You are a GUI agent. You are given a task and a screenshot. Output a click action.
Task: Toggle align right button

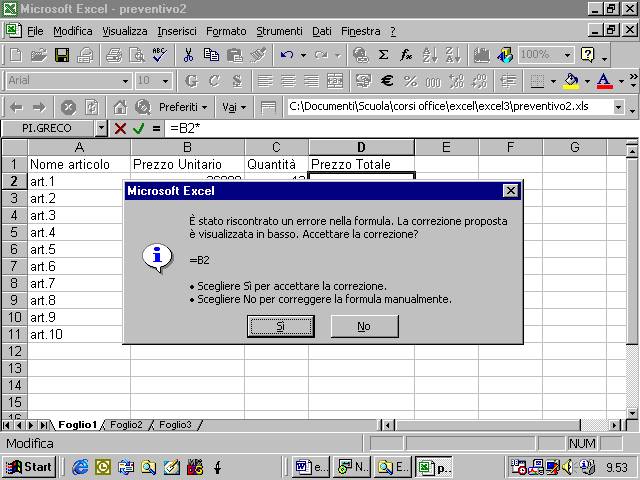pyautogui.click(x=311, y=81)
